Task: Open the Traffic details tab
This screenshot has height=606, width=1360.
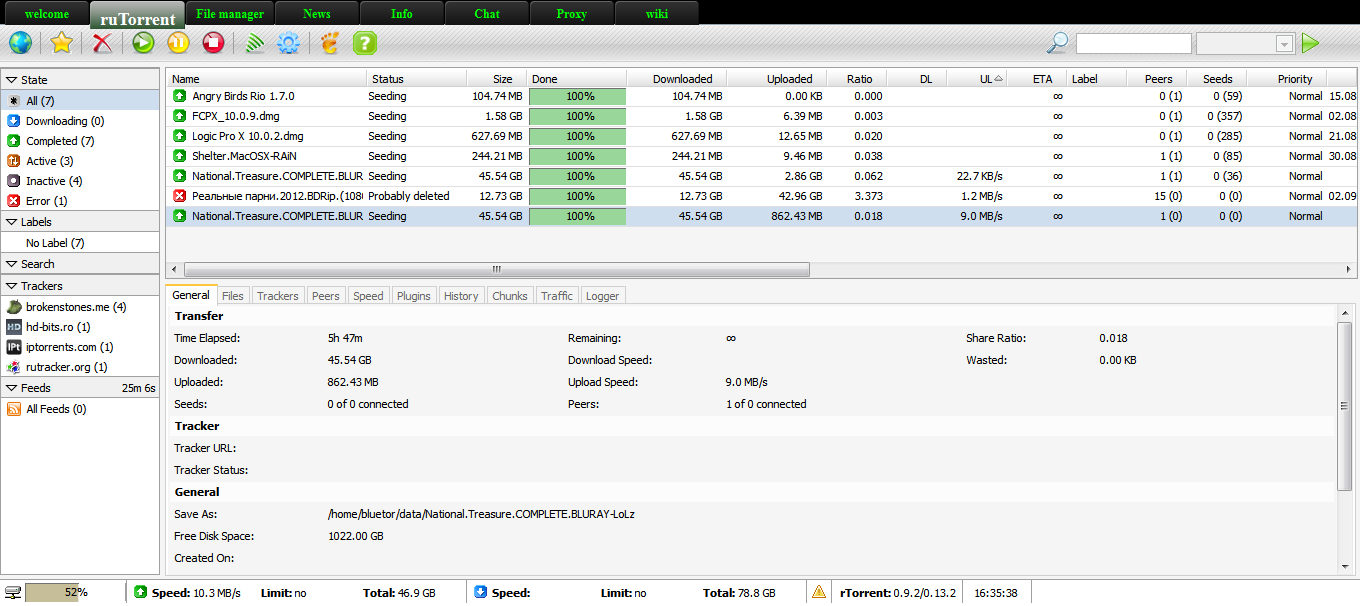Action: (557, 295)
